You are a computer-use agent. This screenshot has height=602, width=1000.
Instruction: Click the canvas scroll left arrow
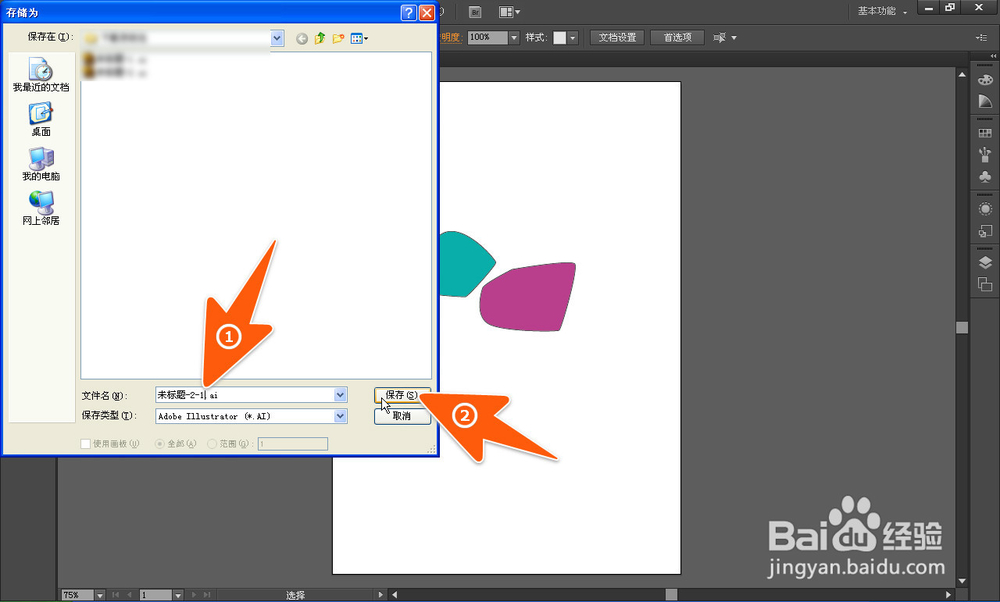pos(395,594)
